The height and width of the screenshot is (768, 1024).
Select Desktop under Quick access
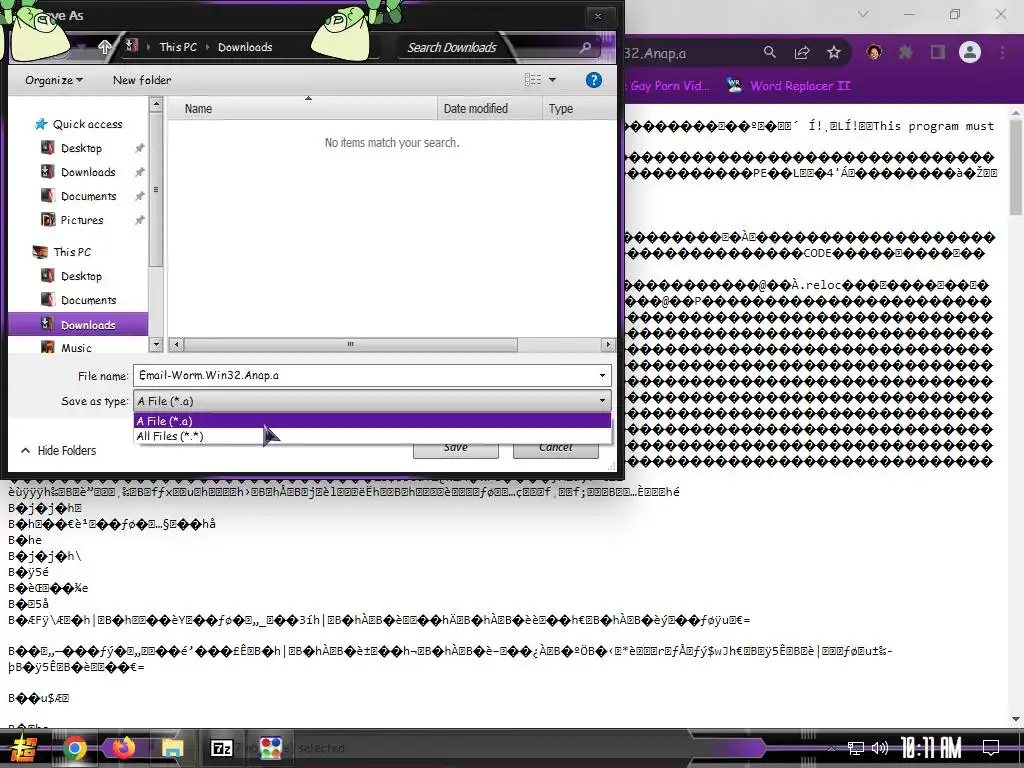(82, 148)
